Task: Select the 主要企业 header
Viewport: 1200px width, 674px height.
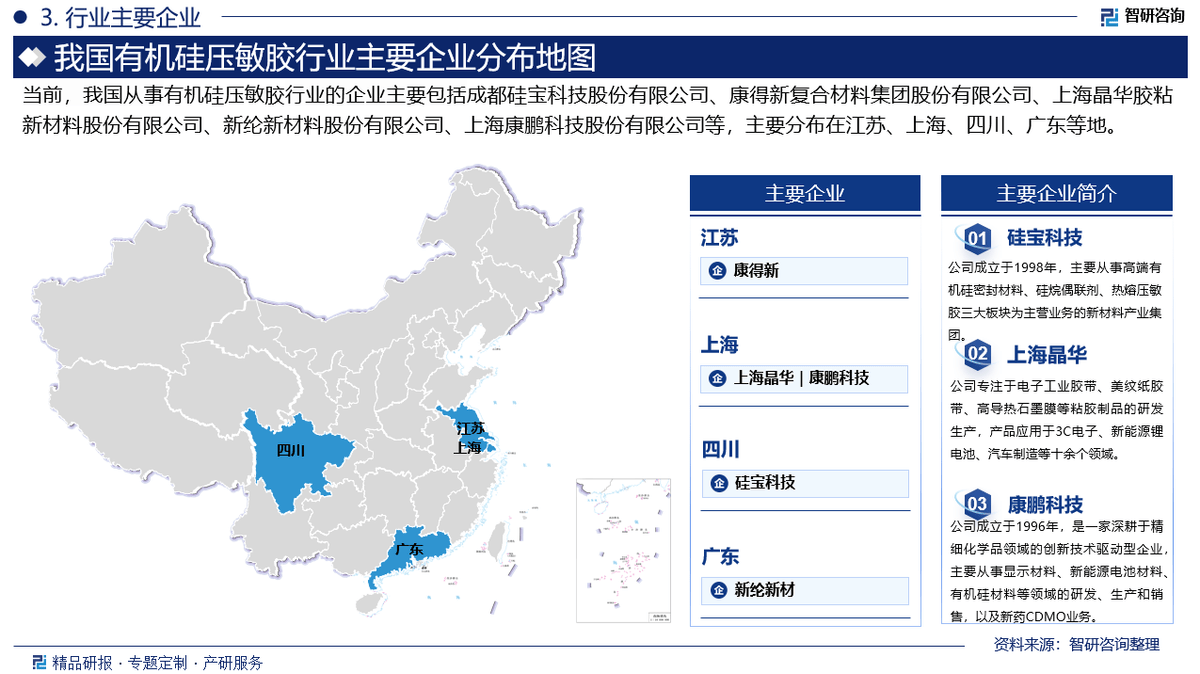Action: pyautogui.click(x=805, y=193)
